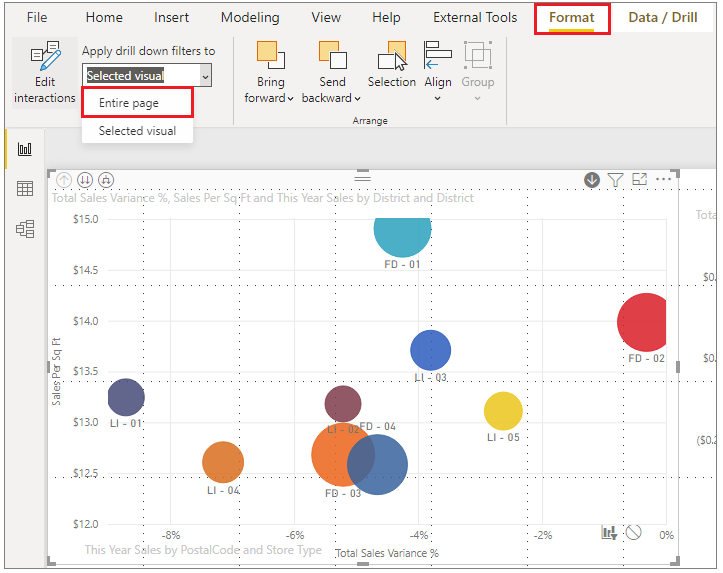
Task: Click the LI - 05 yellow bubble
Action: [x=503, y=411]
